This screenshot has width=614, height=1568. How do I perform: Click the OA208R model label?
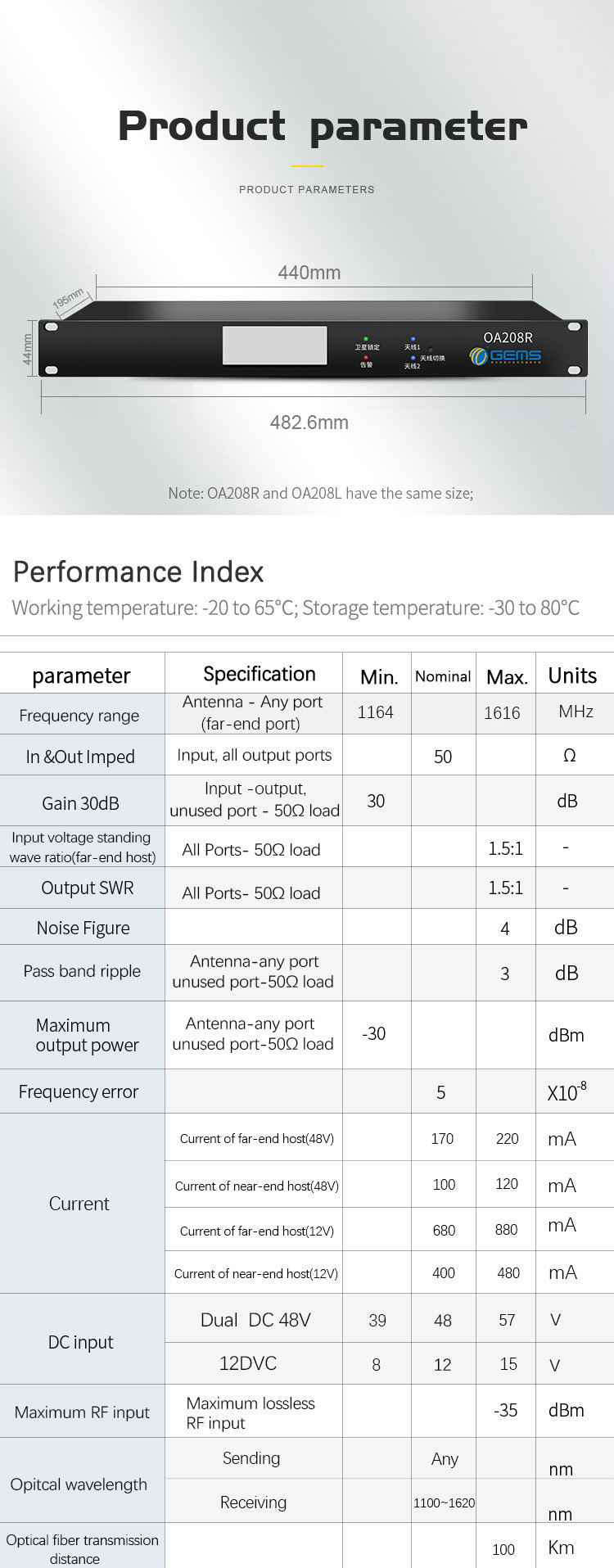pyautogui.click(x=508, y=337)
